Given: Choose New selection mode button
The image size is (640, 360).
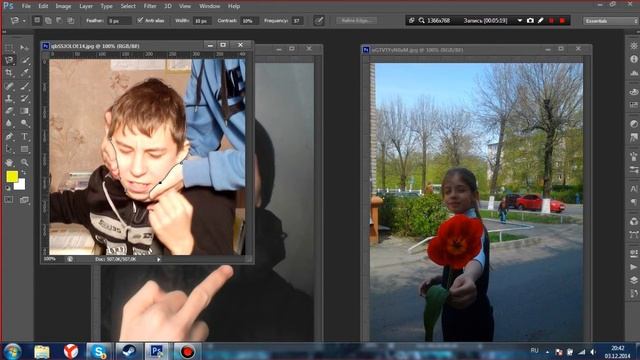Looking at the screenshot, I should (37, 20).
